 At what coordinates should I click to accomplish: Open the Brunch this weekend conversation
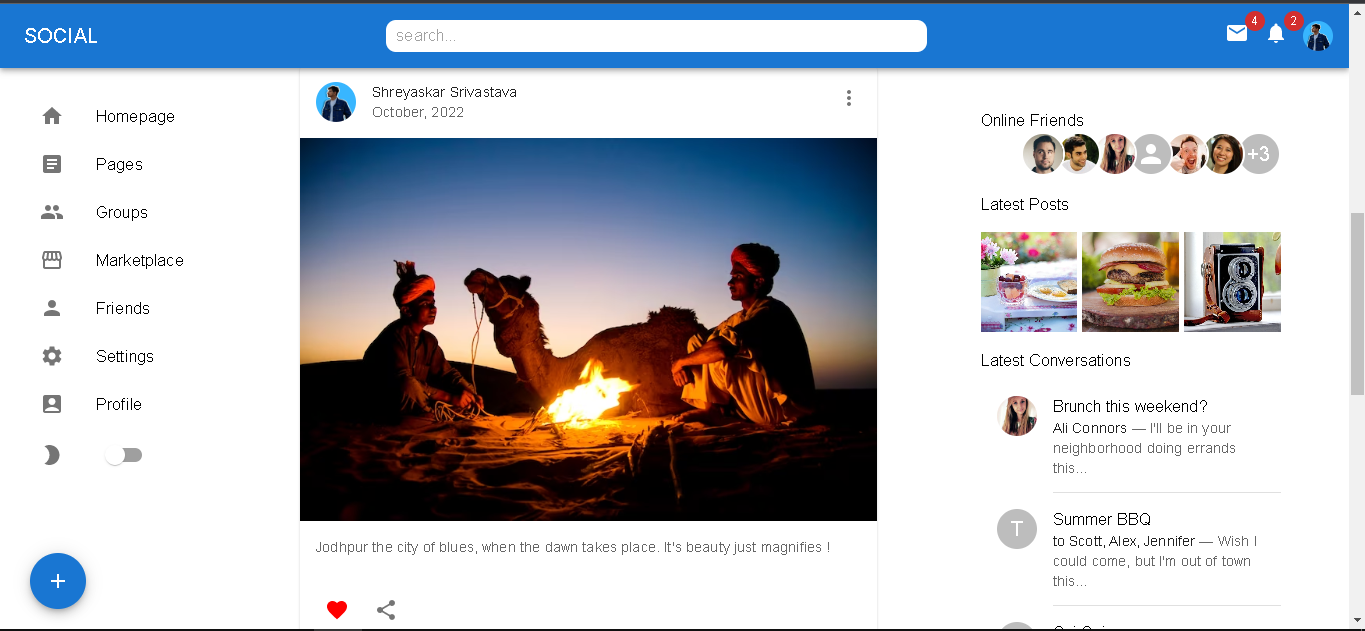pyautogui.click(x=1129, y=407)
